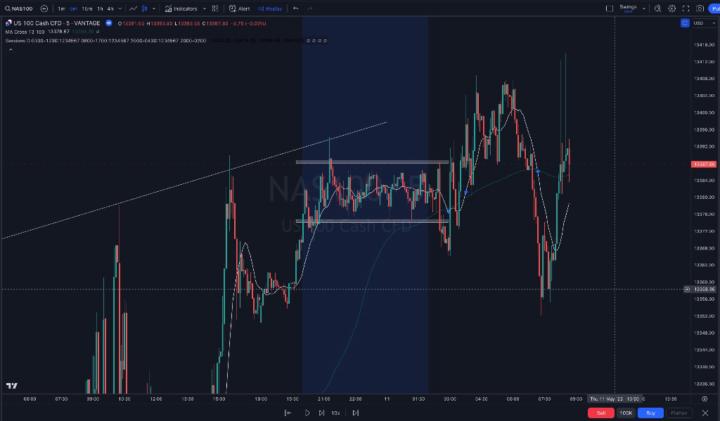The image size is (720, 421).
Task: Click the blue Publish button
Action: 714,8
